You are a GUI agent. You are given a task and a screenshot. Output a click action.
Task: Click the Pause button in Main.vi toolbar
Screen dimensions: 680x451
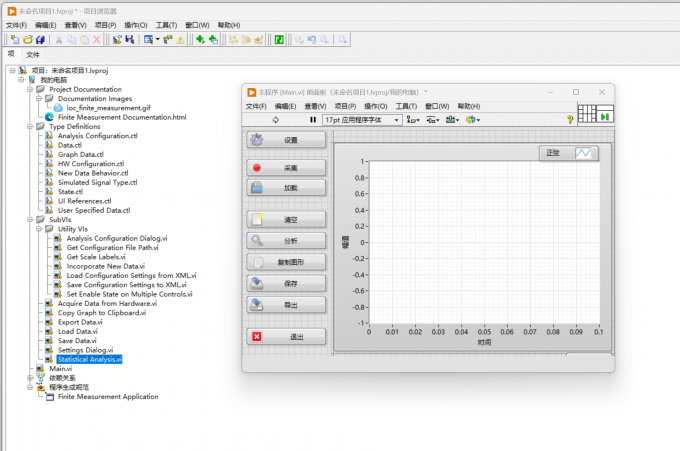(313, 120)
